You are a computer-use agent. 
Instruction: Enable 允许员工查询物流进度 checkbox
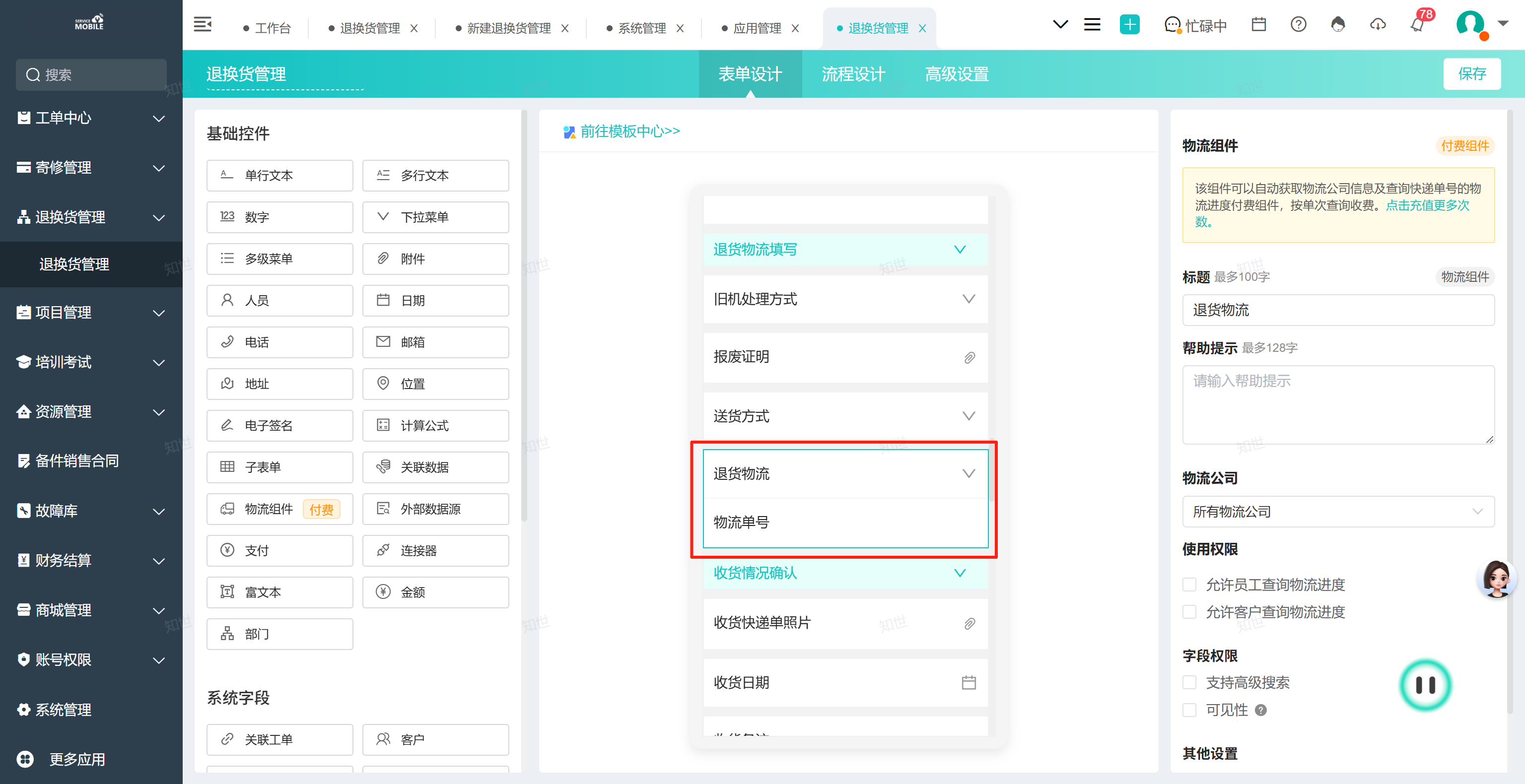(x=1189, y=585)
